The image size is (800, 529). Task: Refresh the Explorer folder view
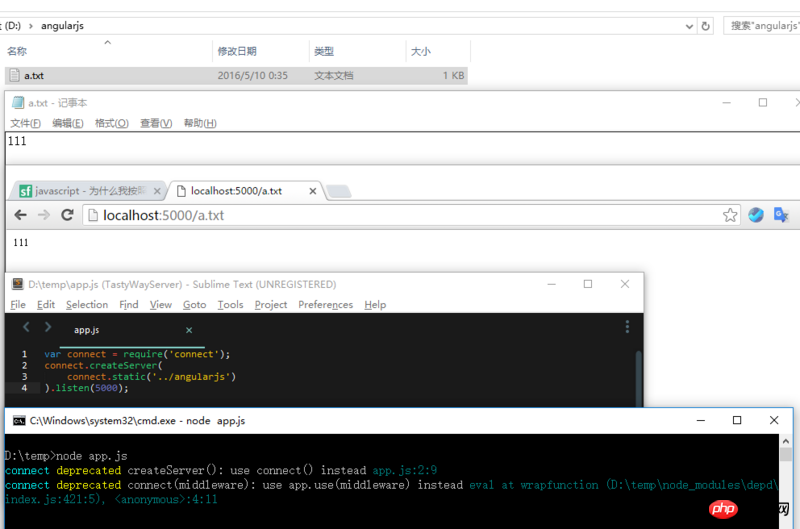click(x=705, y=26)
